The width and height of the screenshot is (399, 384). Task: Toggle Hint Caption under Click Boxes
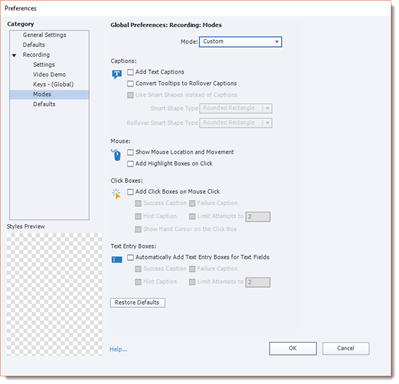(138, 217)
